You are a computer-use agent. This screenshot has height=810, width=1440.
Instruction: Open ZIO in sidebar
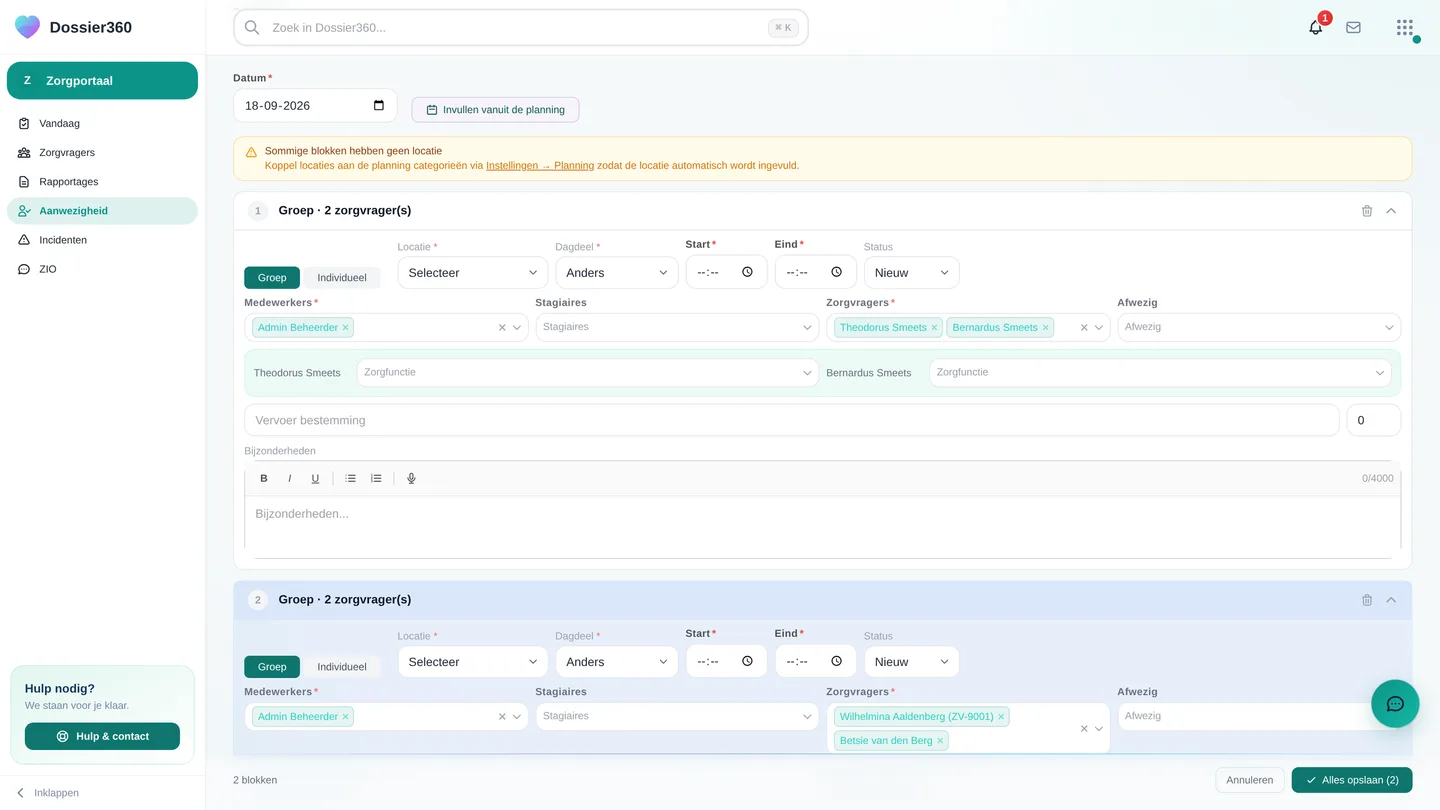(102, 269)
